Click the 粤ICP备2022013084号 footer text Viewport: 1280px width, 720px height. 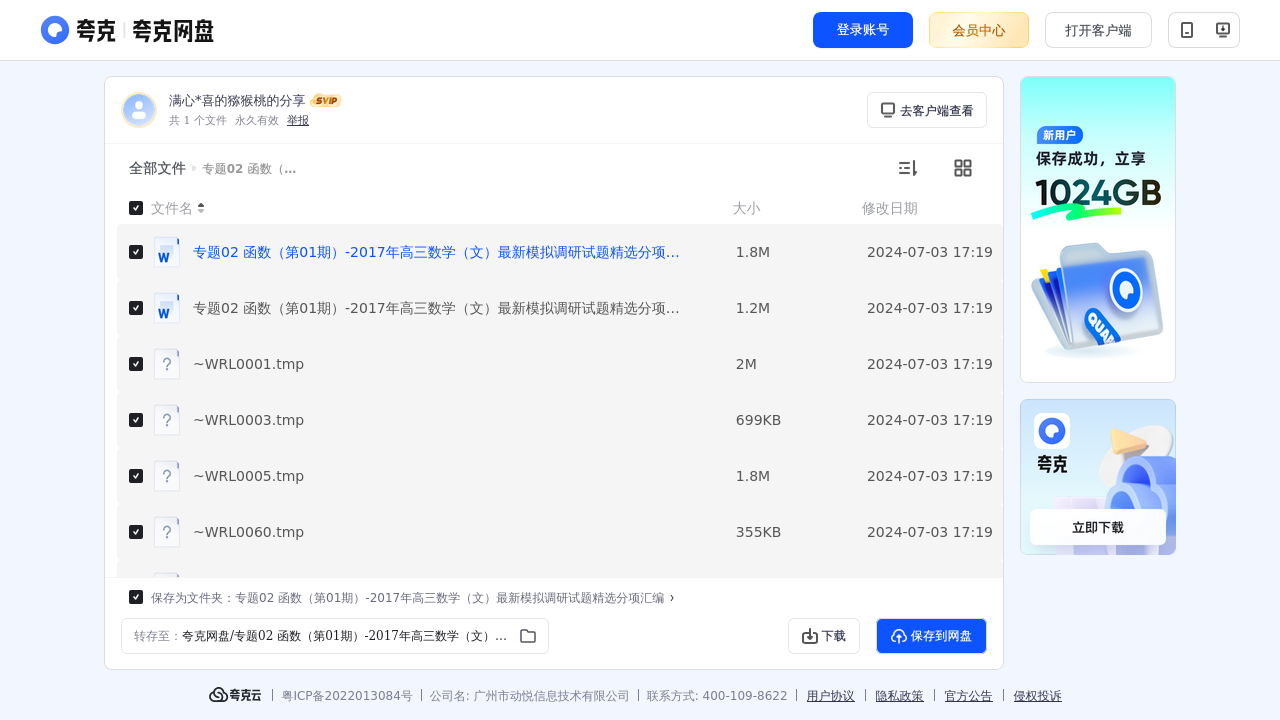point(347,696)
